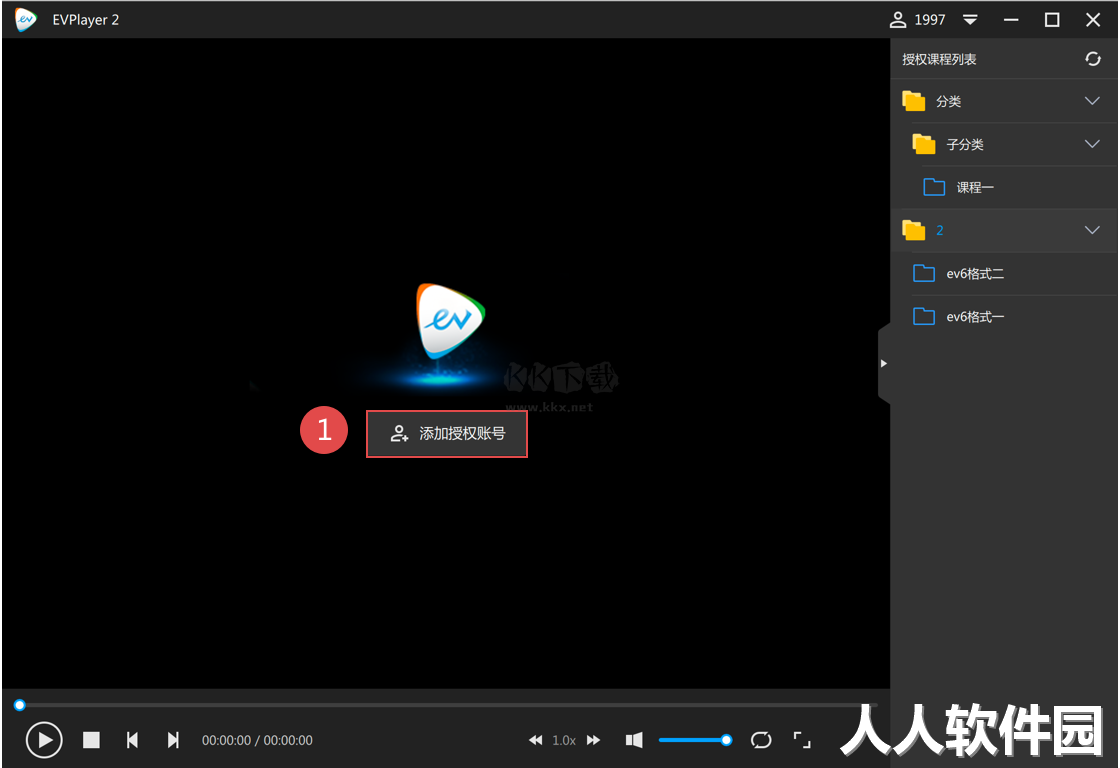
Task: Open the user account 1997 profile
Action: click(917, 20)
